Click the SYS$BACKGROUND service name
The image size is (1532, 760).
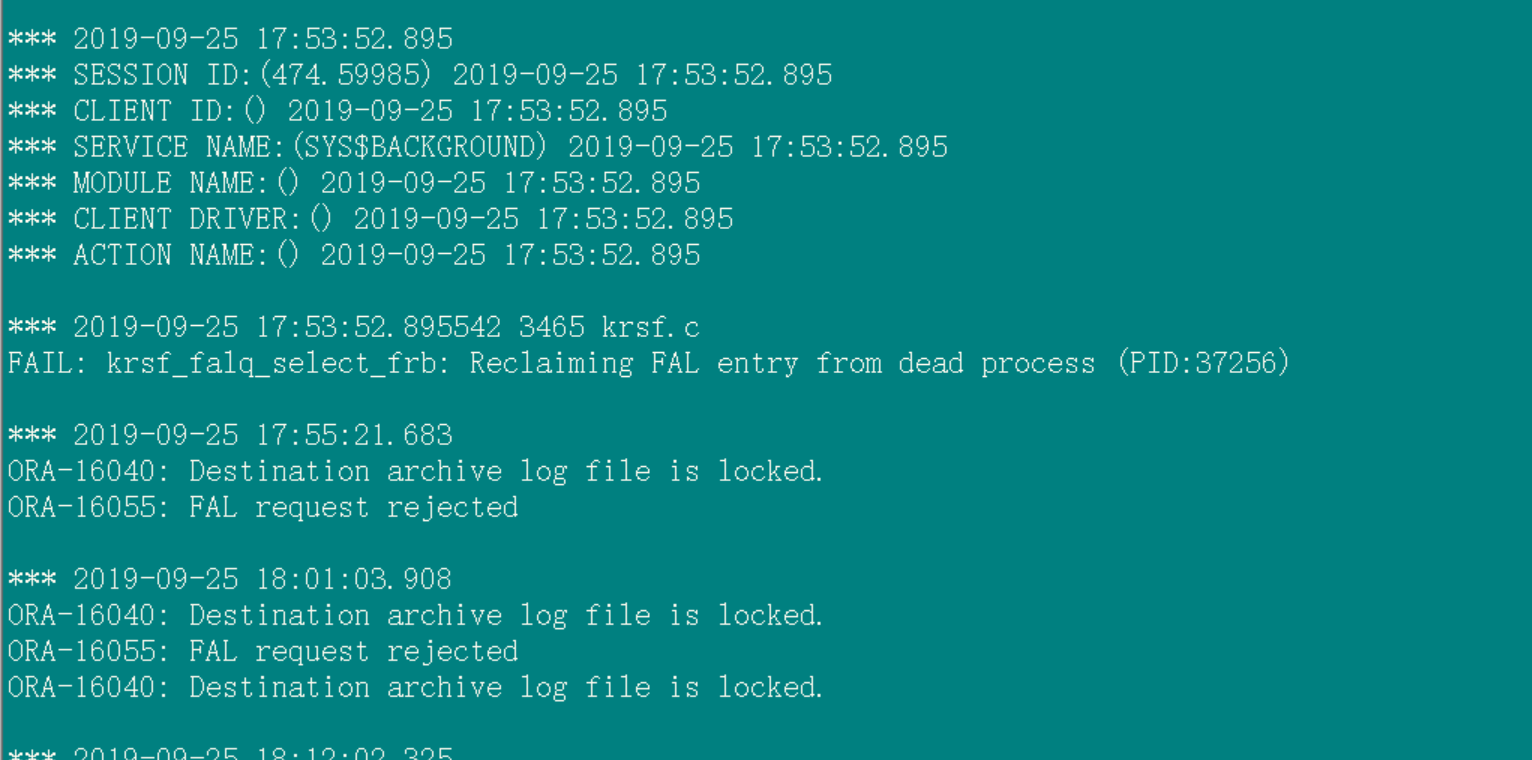[419, 147]
